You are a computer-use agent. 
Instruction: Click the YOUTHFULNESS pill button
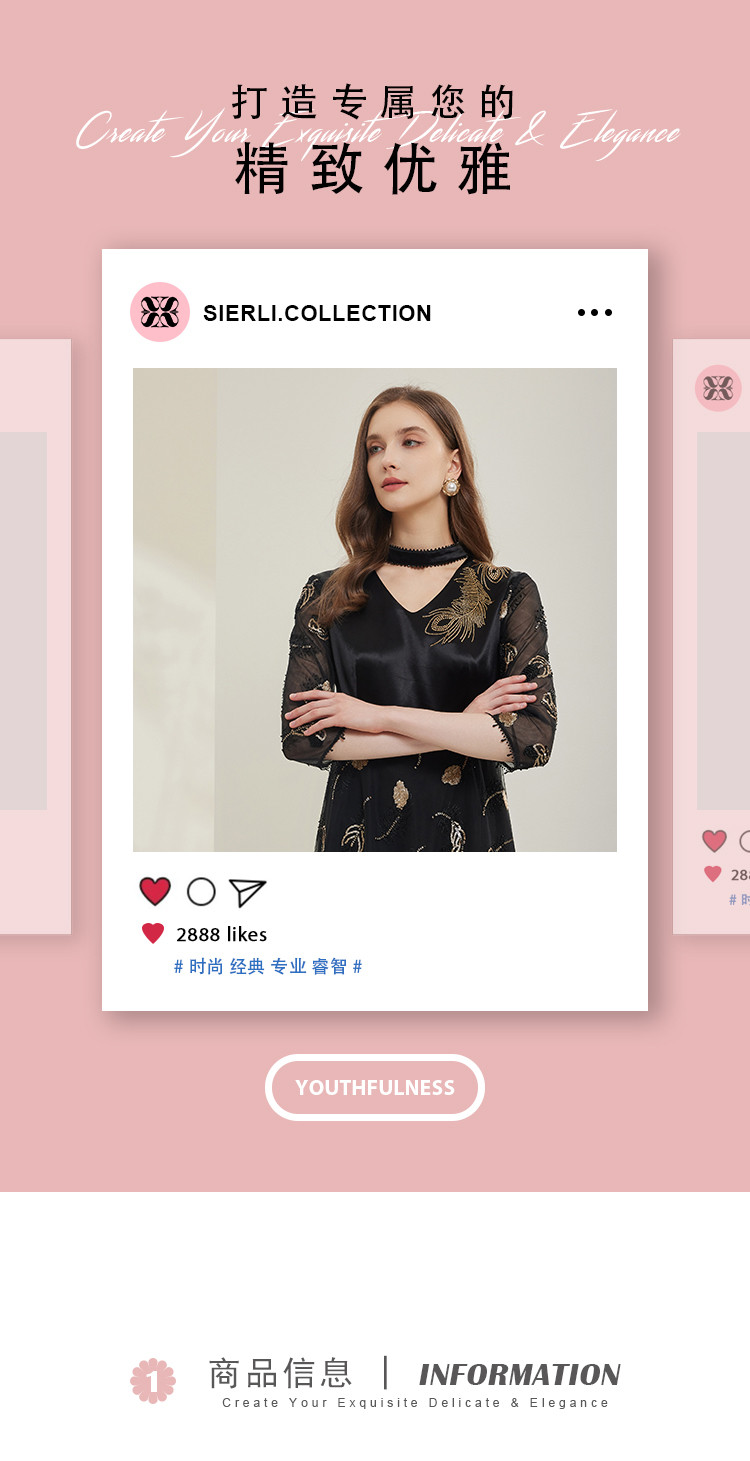(375, 1087)
